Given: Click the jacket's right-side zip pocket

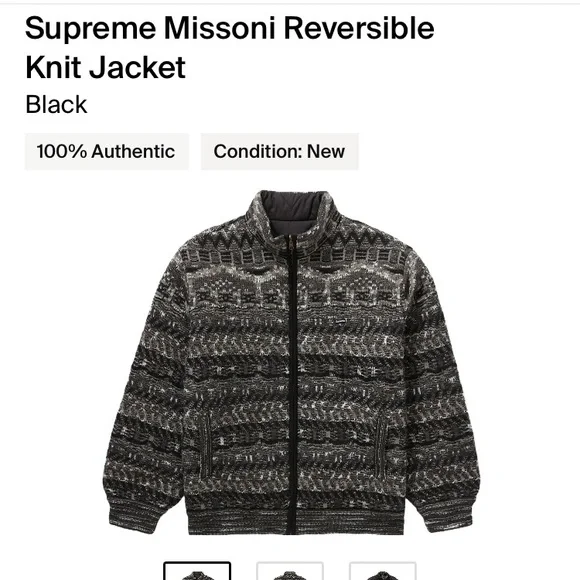Looking at the screenshot, I should (381, 446).
